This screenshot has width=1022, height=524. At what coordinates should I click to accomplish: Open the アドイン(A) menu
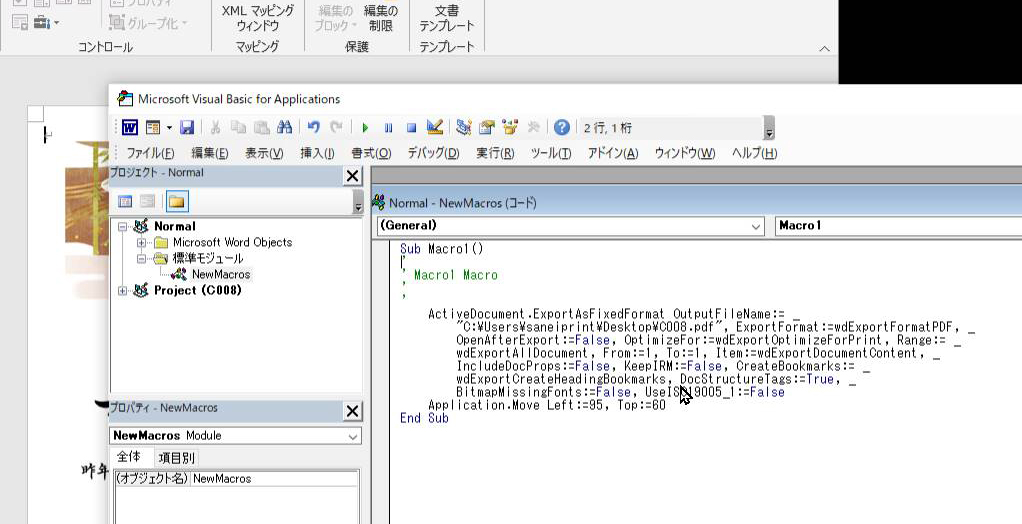click(613, 153)
